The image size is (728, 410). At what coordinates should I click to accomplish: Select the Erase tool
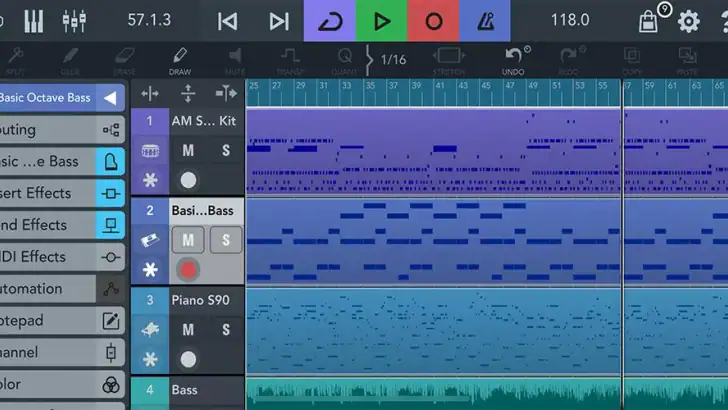[124, 61]
